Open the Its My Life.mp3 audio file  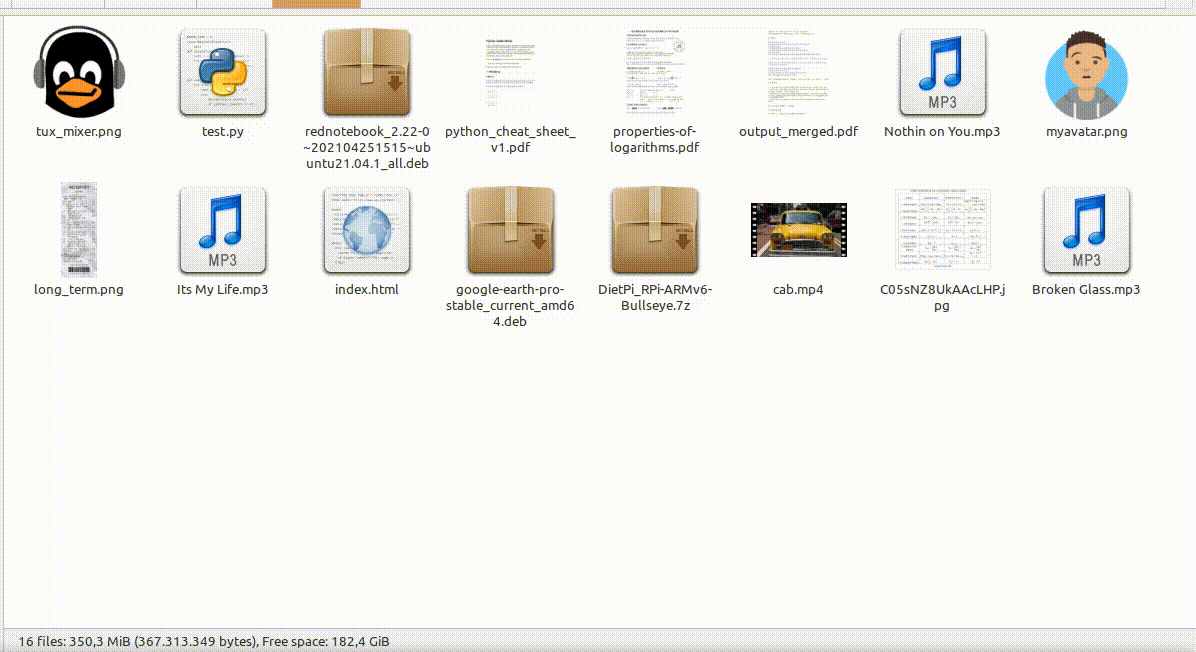coord(222,230)
